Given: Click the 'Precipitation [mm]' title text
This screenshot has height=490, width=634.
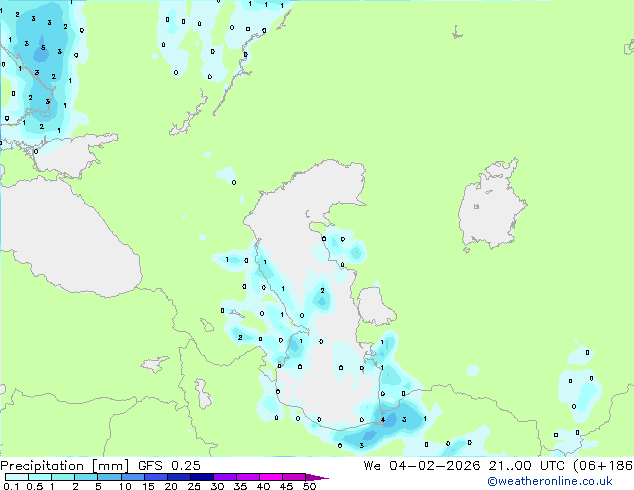Looking at the screenshot, I should point(65,466).
